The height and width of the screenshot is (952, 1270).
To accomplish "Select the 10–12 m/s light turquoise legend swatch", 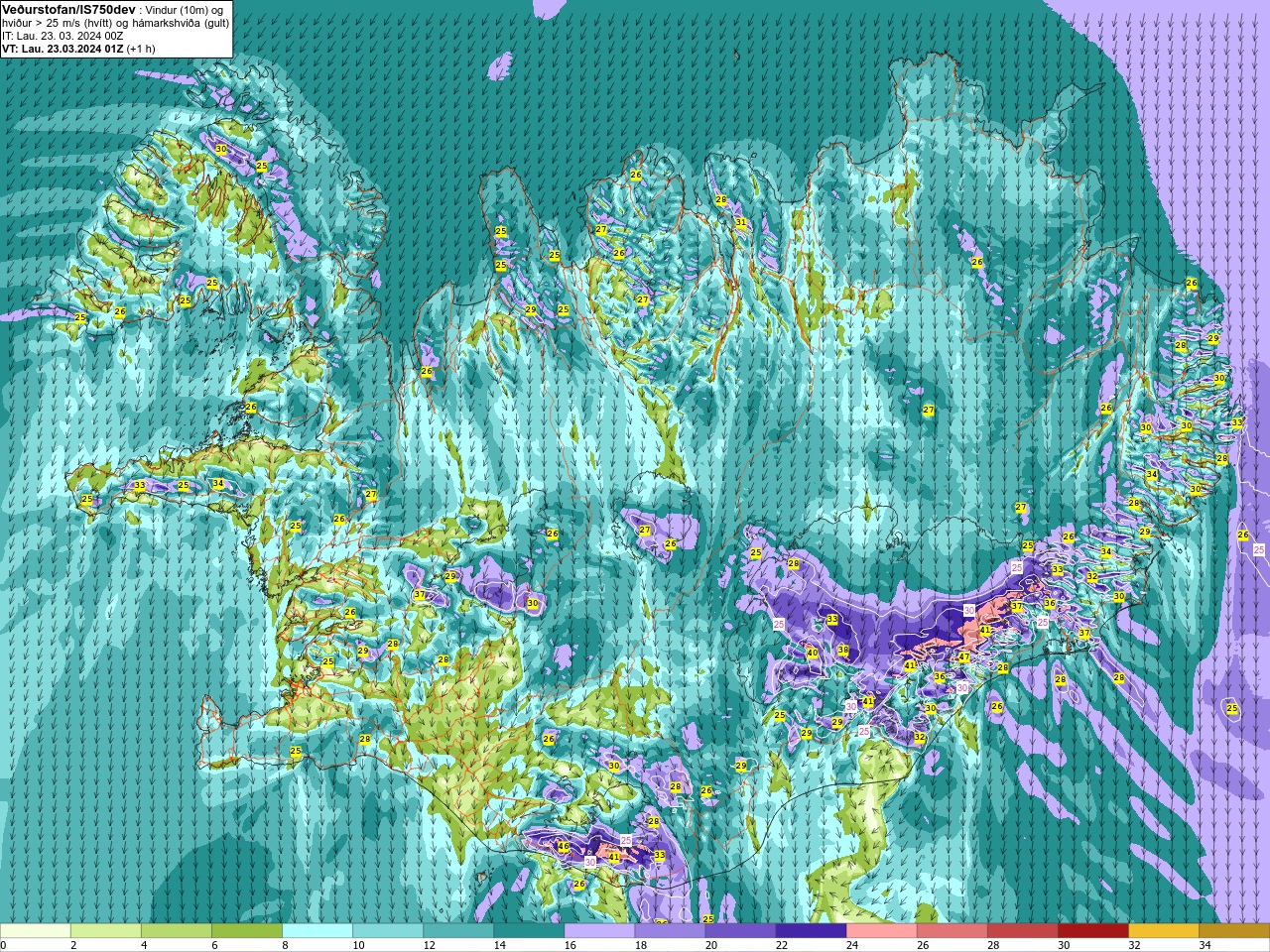I will 388,931.
